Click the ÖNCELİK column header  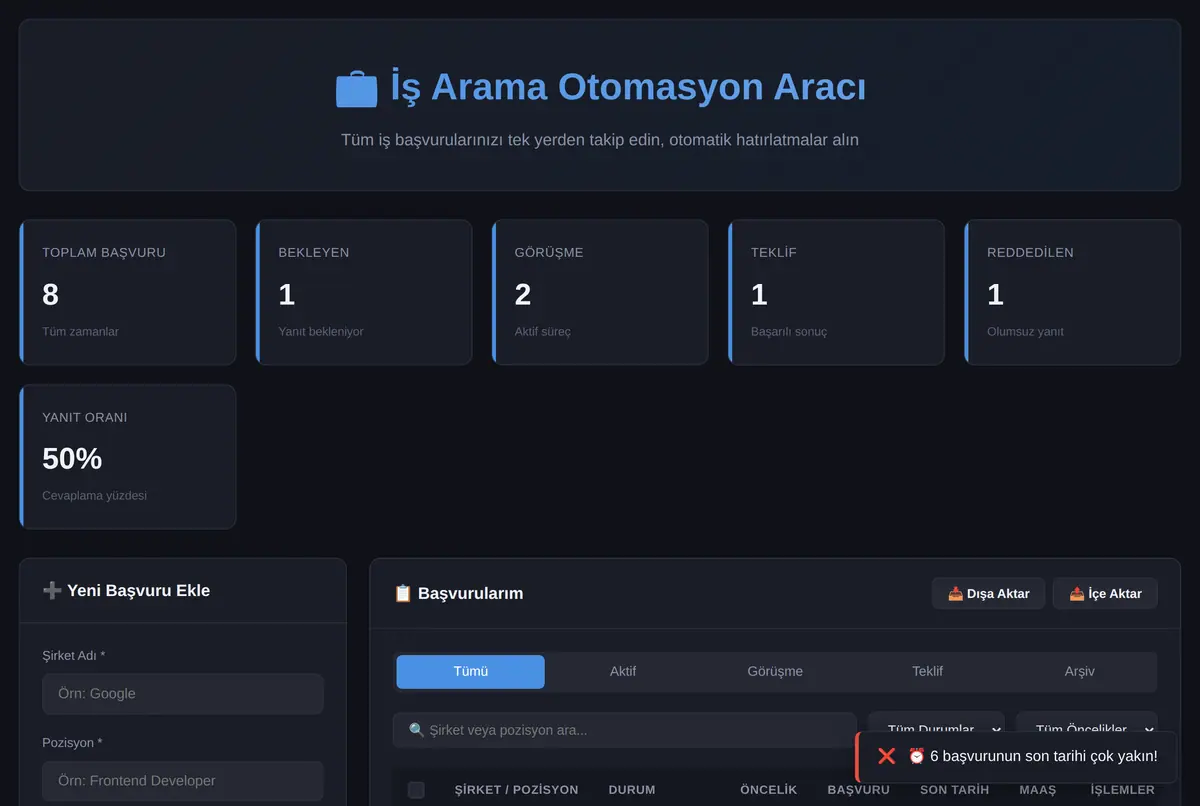pos(768,790)
